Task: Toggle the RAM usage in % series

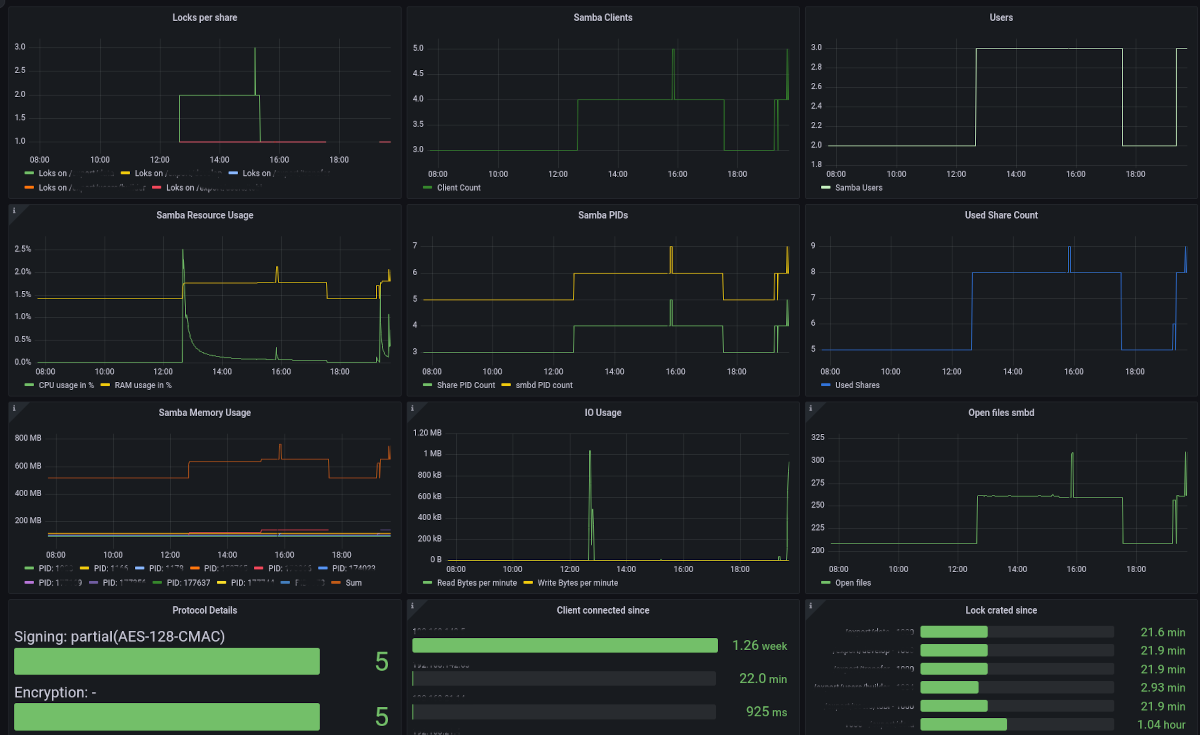Action: (144, 385)
